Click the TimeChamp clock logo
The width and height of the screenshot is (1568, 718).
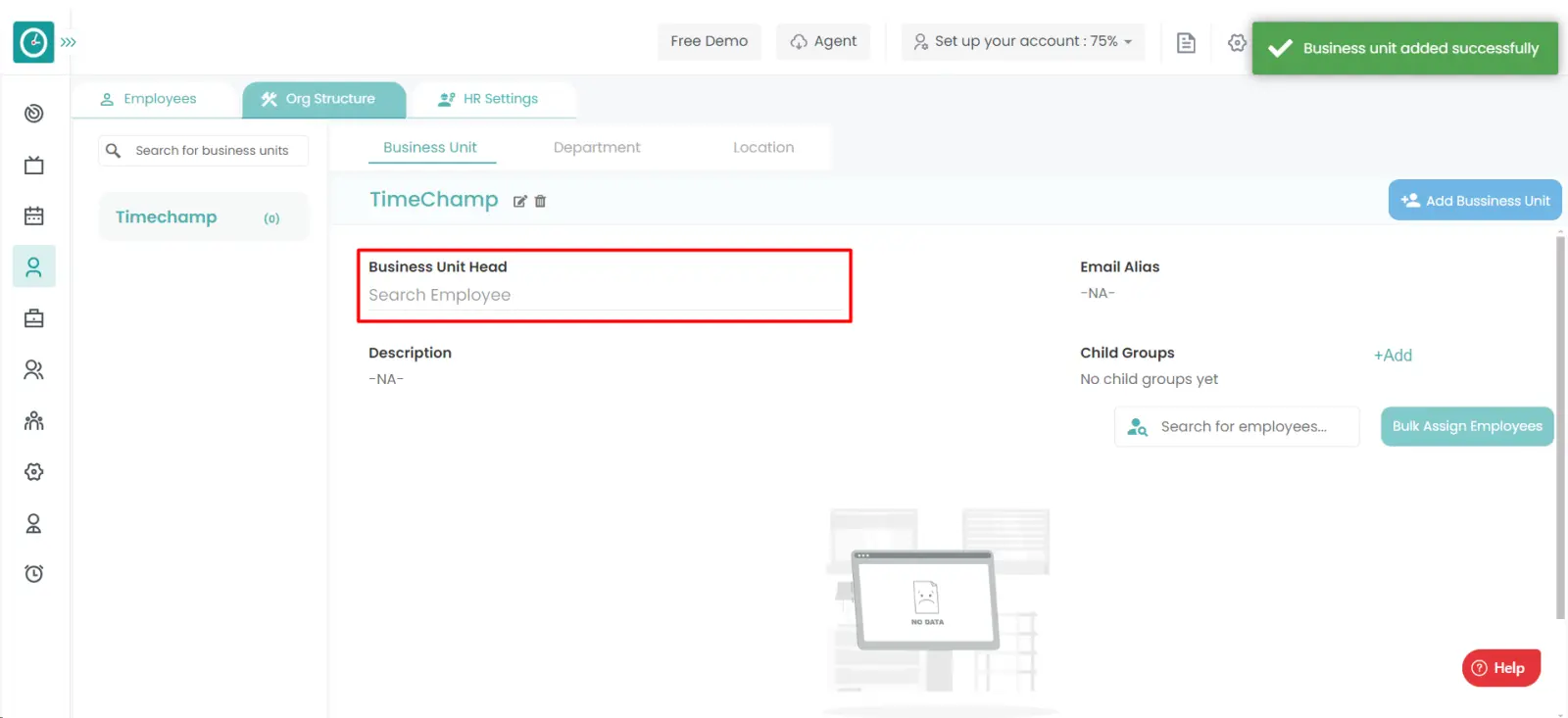(33, 42)
